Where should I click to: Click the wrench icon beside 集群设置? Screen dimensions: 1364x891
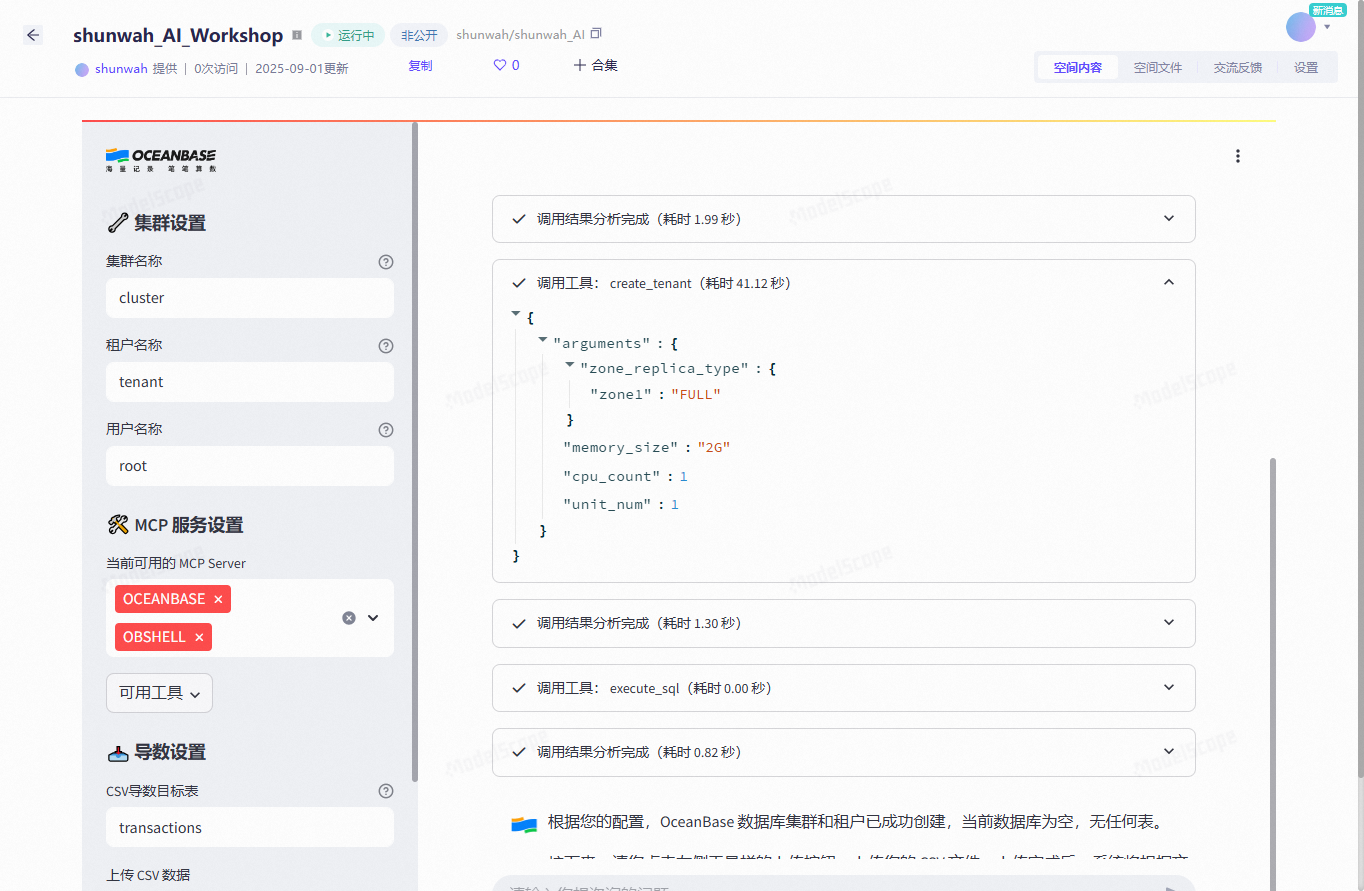tap(117, 223)
